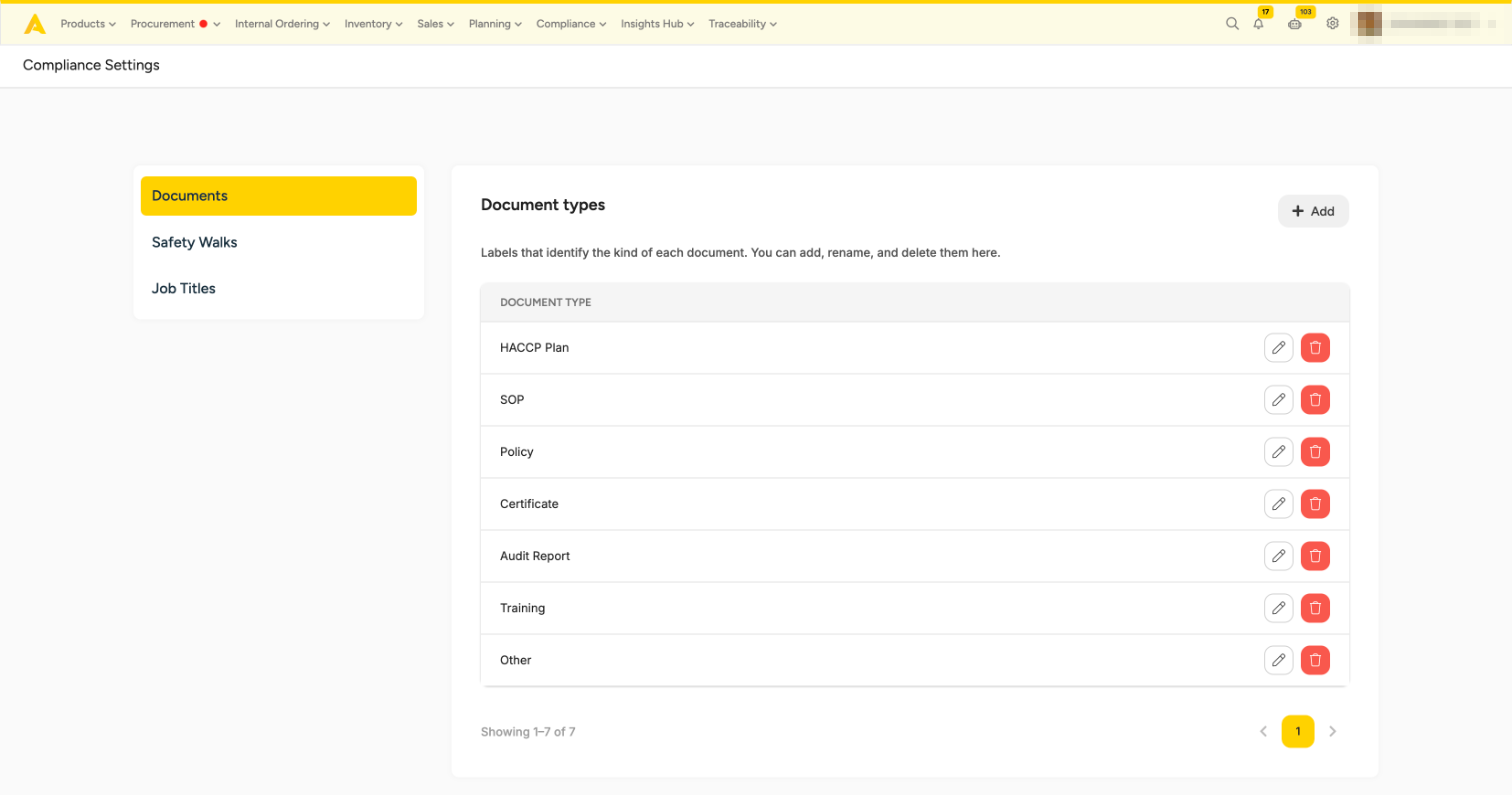Viewport: 1512px width, 795px height.
Task: Edit the SOP document type
Action: pos(1278,400)
